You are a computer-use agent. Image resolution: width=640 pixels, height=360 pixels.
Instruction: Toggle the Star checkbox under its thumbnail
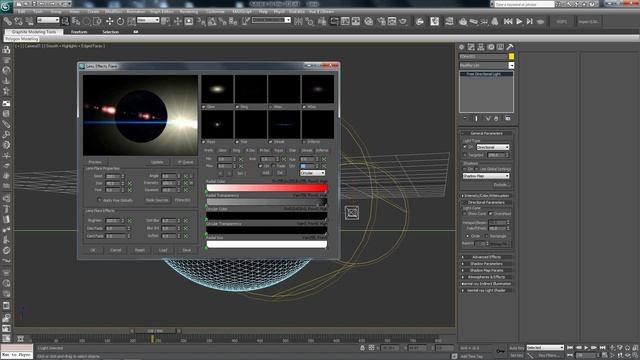click(x=237, y=142)
